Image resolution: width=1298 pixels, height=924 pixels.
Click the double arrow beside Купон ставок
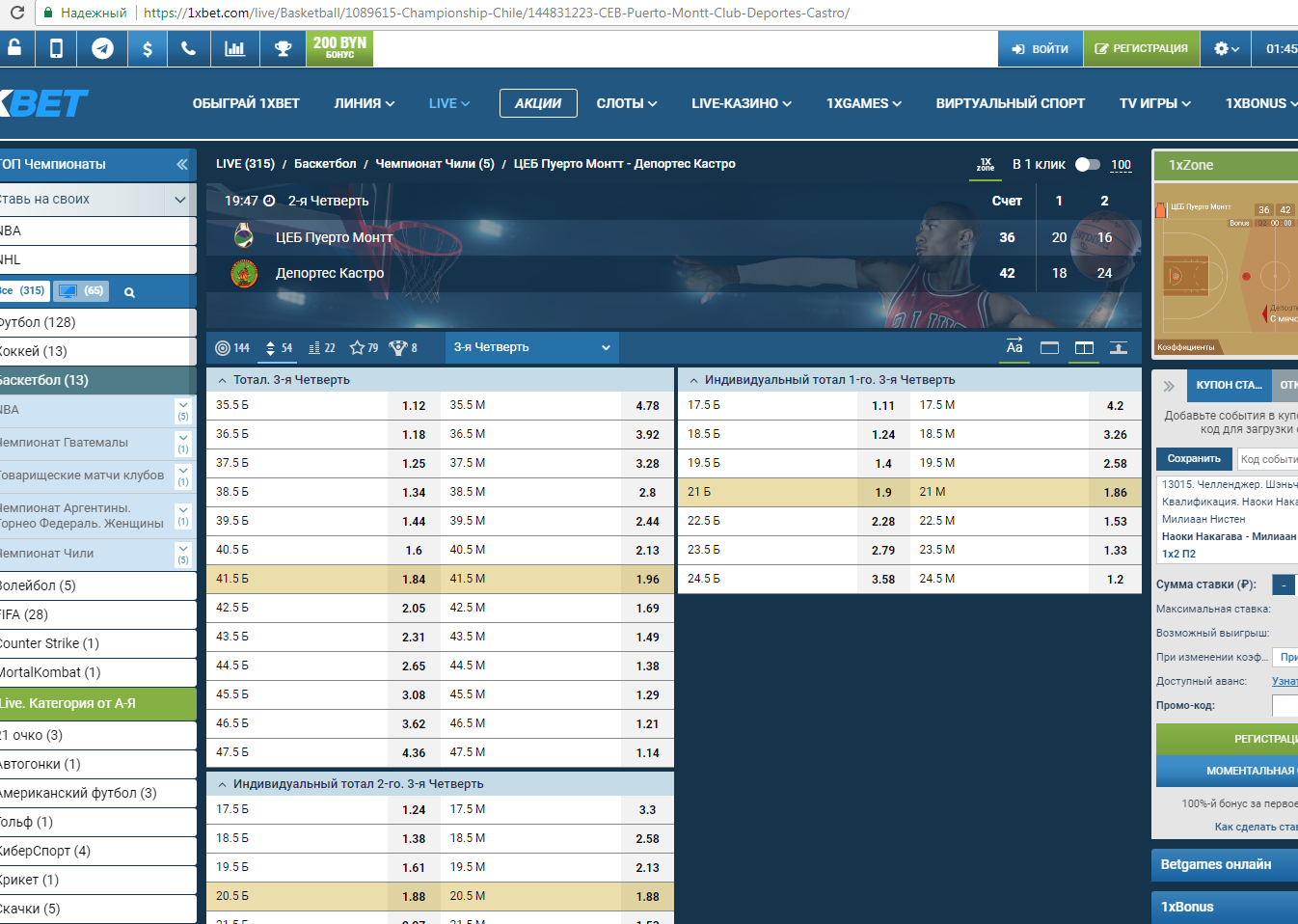[x=1169, y=386]
